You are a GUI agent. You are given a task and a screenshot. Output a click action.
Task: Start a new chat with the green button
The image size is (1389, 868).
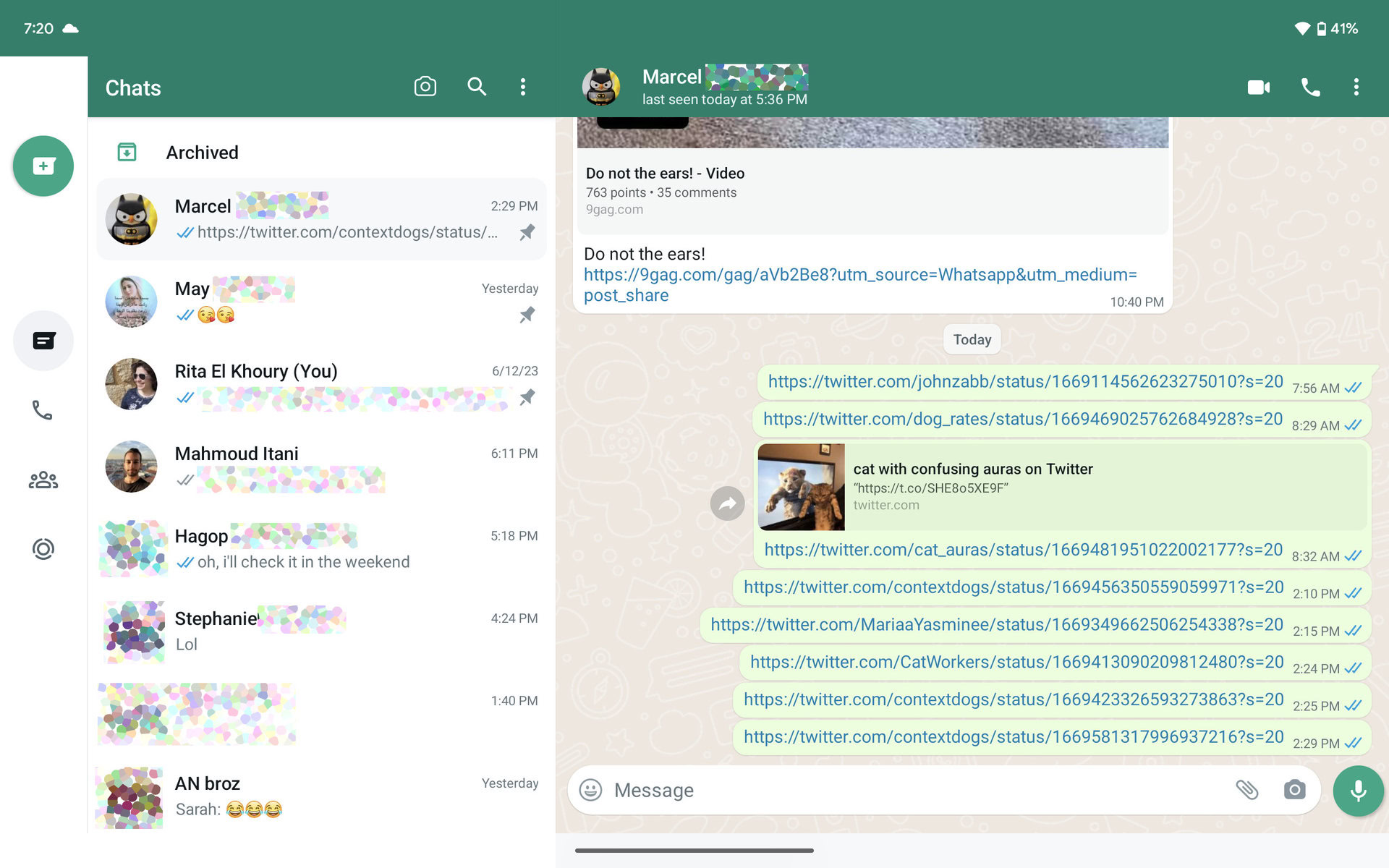point(43,166)
